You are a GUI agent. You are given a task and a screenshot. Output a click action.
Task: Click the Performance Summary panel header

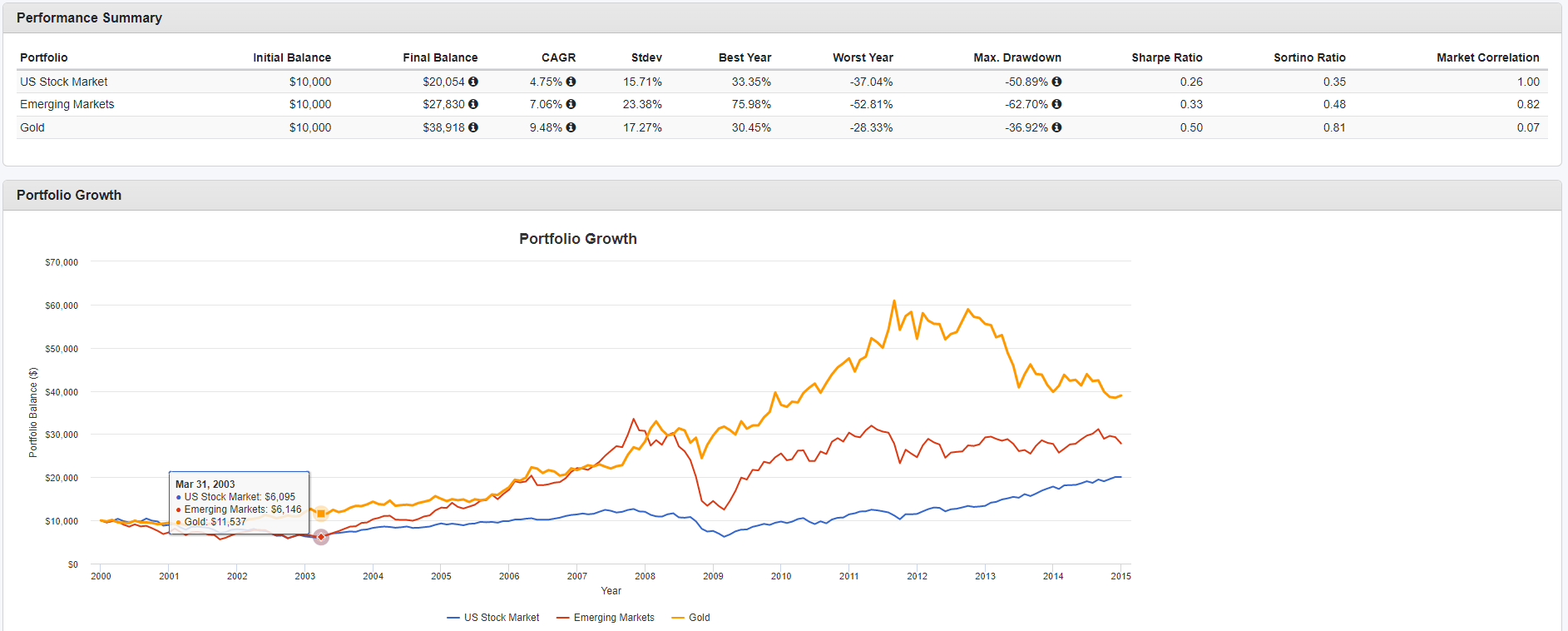[89, 18]
